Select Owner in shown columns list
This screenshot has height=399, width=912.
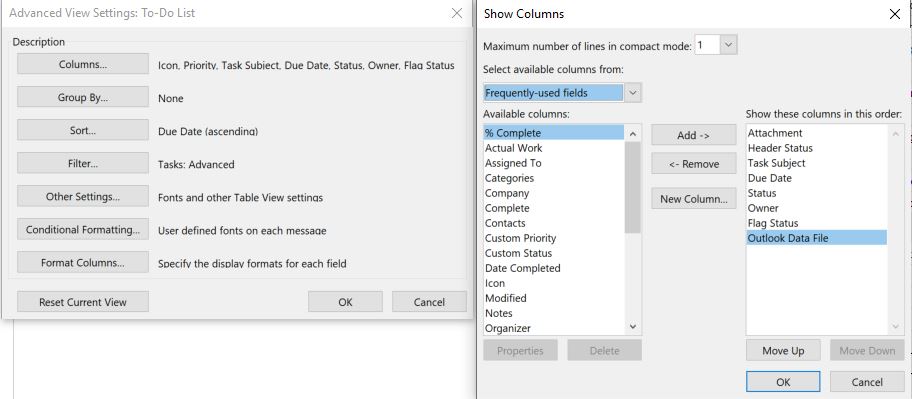817,208
